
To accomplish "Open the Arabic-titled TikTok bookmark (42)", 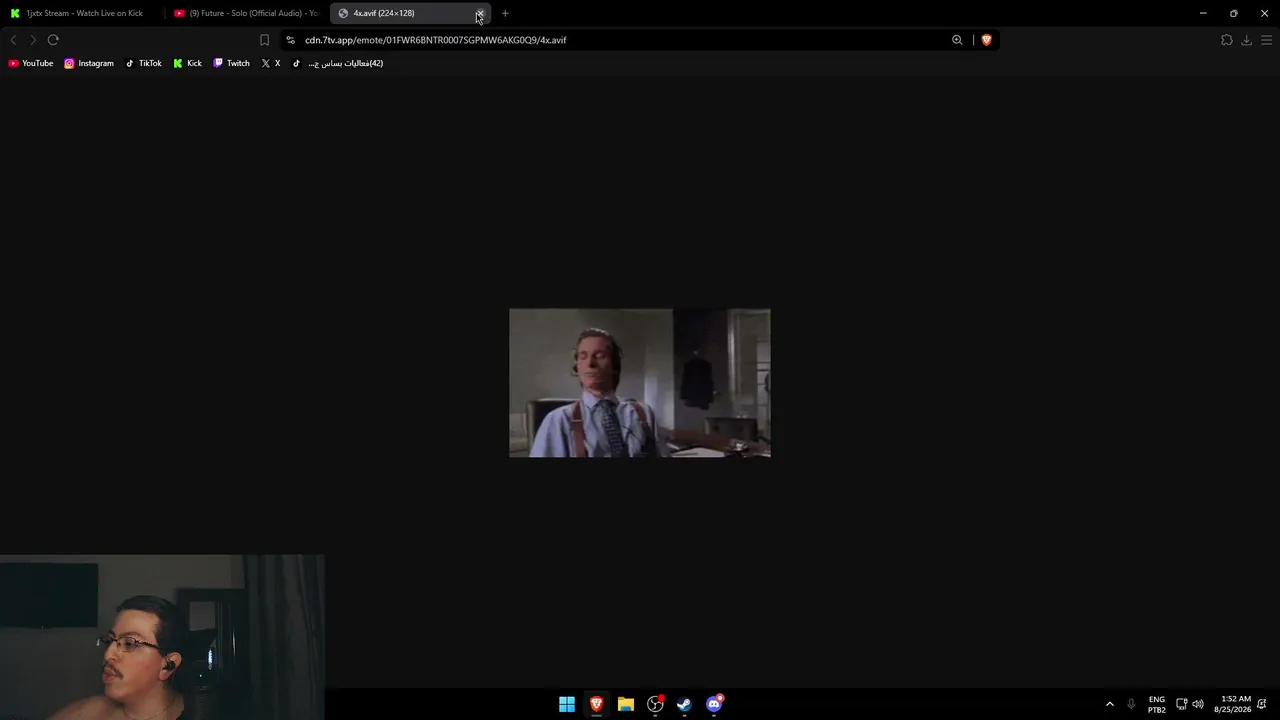I will click(x=338, y=63).
